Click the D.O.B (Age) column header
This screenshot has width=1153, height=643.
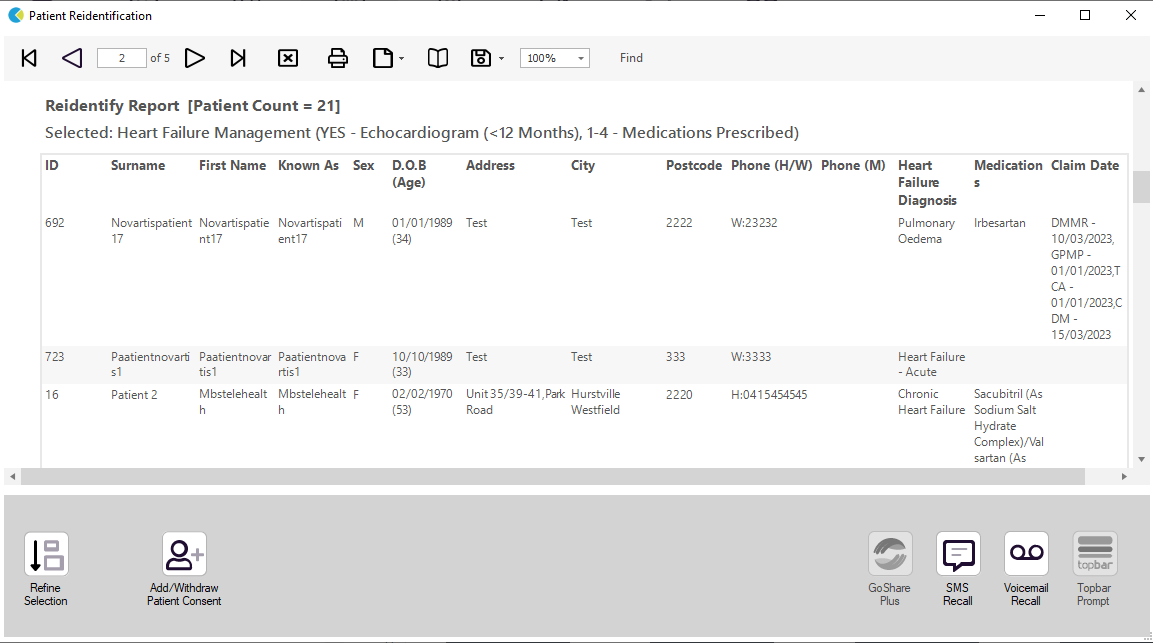click(x=409, y=174)
